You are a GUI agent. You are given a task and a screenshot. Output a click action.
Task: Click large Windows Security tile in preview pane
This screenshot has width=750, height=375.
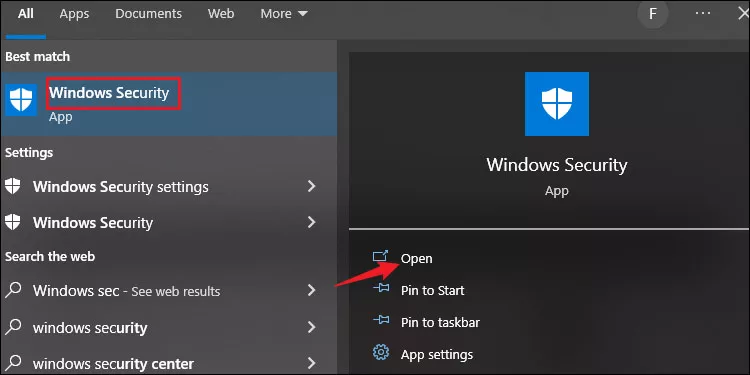(557, 104)
